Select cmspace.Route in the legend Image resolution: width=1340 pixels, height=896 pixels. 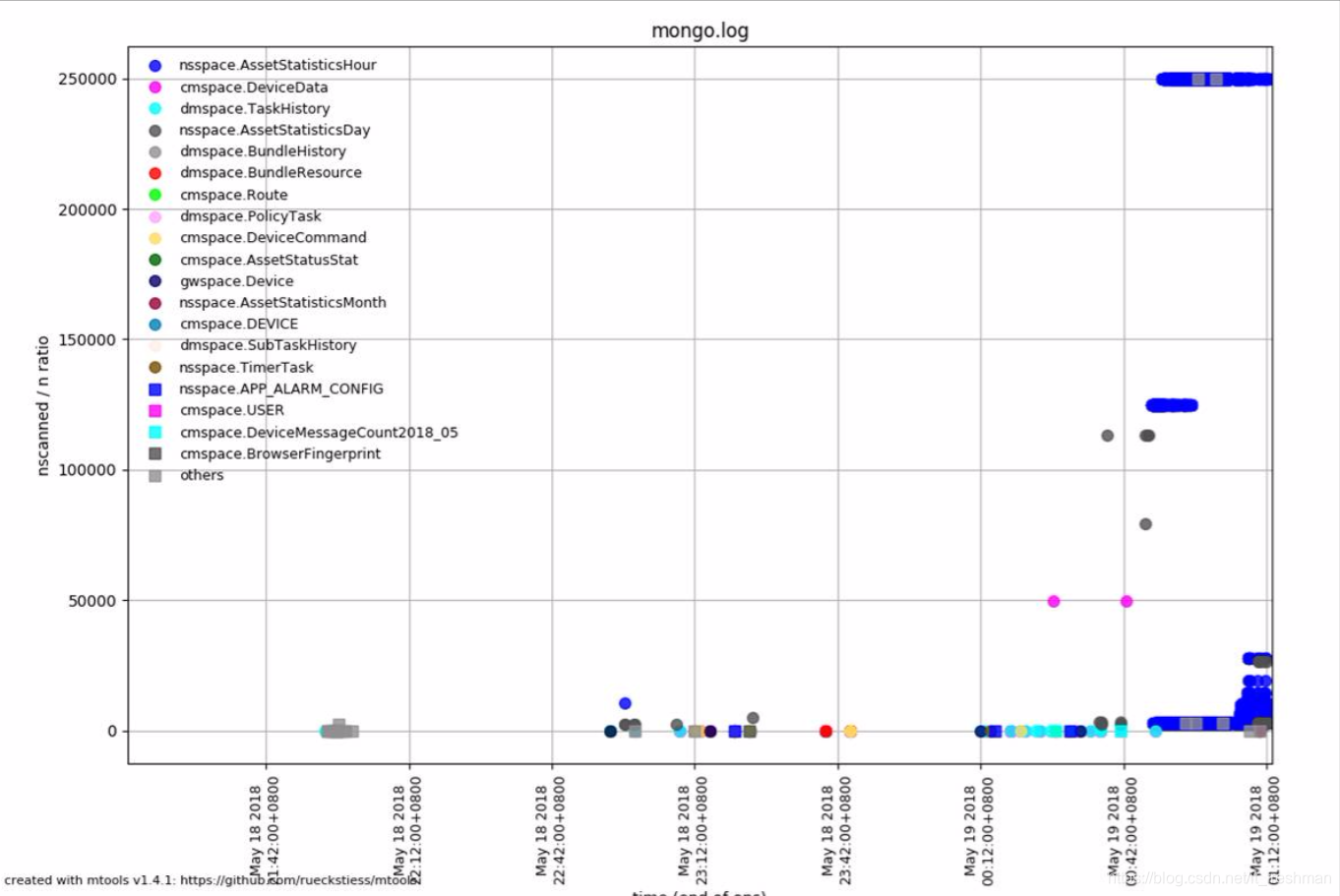pyautogui.click(x=217, y=195)
